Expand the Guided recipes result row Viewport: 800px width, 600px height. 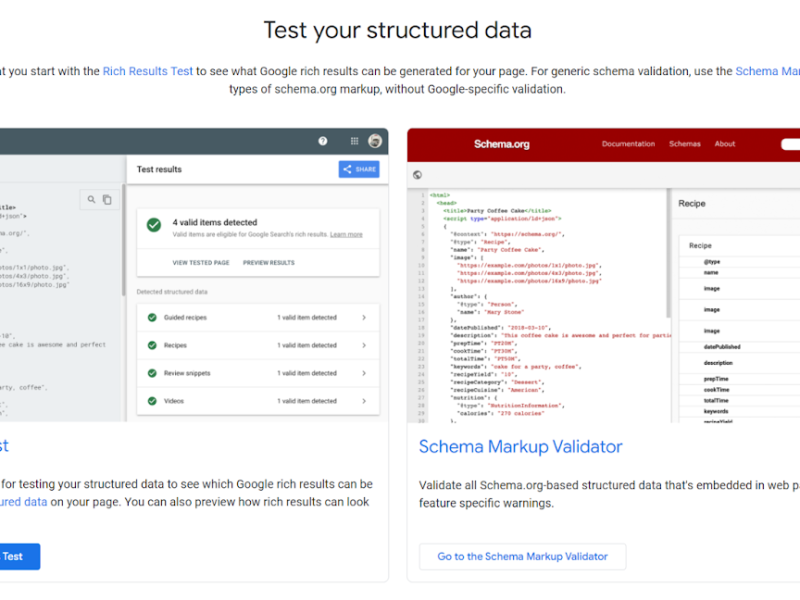[363, 318]
